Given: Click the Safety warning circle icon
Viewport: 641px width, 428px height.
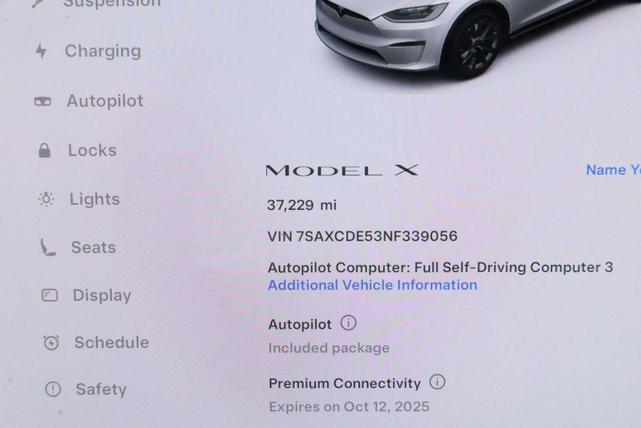Looking at the screenshot, I should [53, 389].
